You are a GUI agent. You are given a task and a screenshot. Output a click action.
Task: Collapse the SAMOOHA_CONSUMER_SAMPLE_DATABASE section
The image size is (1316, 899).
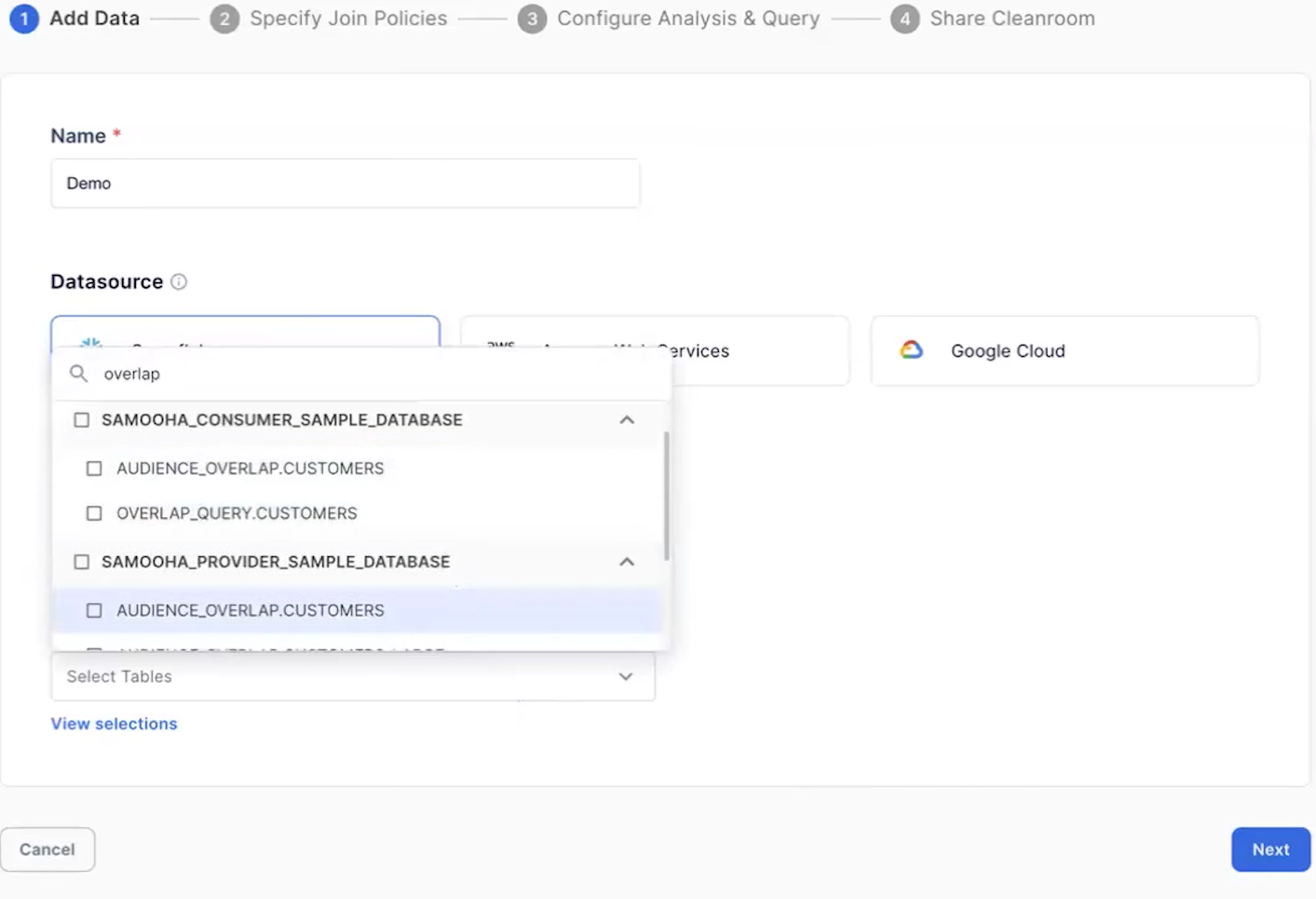point(627,419)
